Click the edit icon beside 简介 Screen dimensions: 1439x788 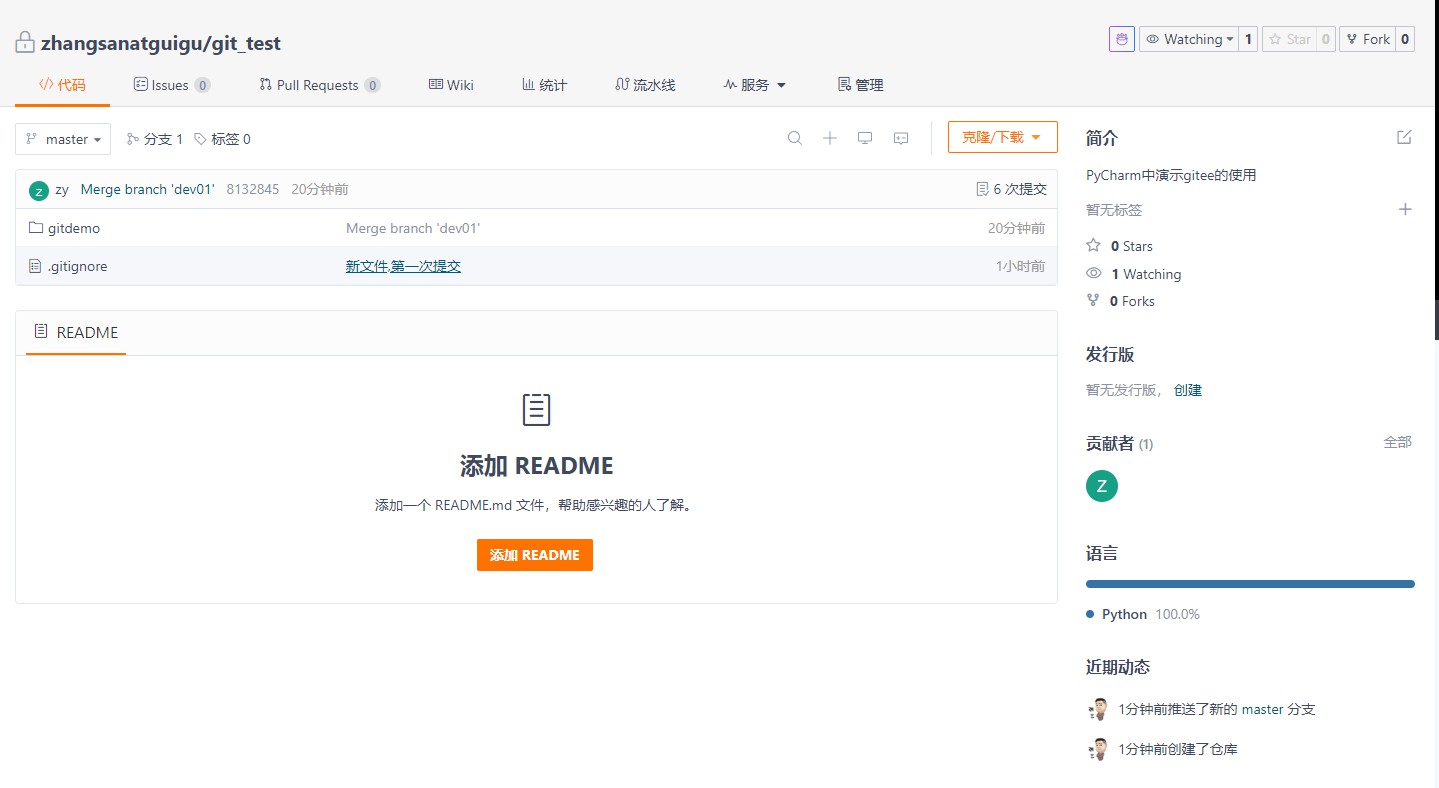point(1404,137)
